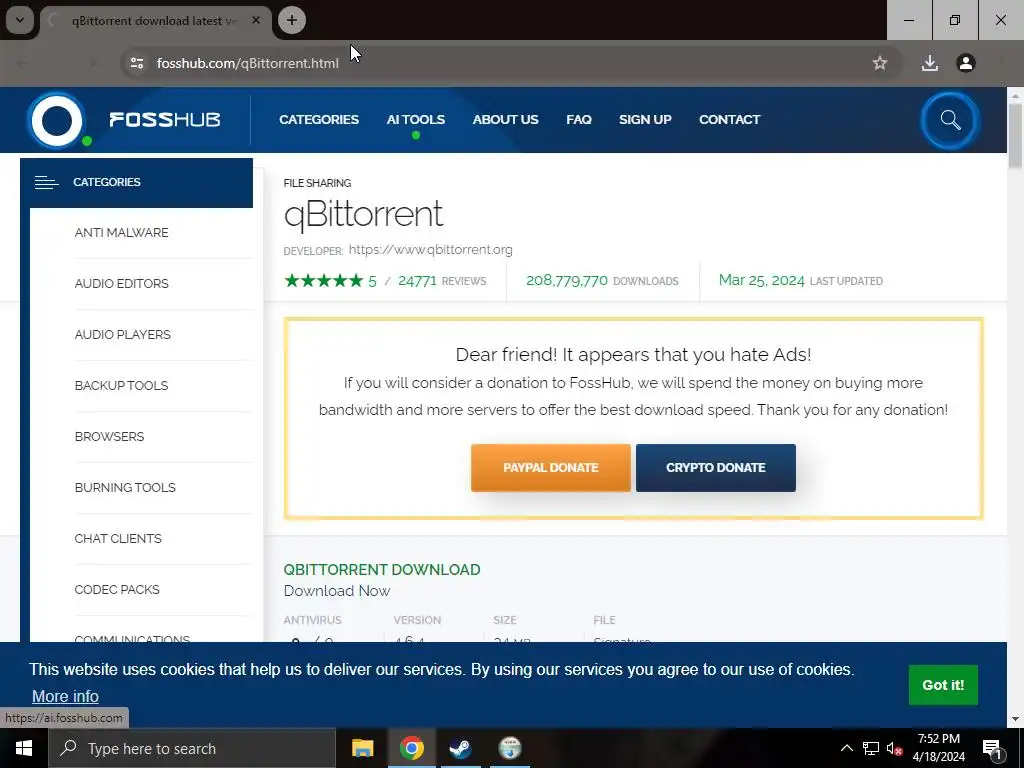Viewport: 1024px width, 768px height.
Task: Click the scrollbar down arrow
Action: (1016, 720)
